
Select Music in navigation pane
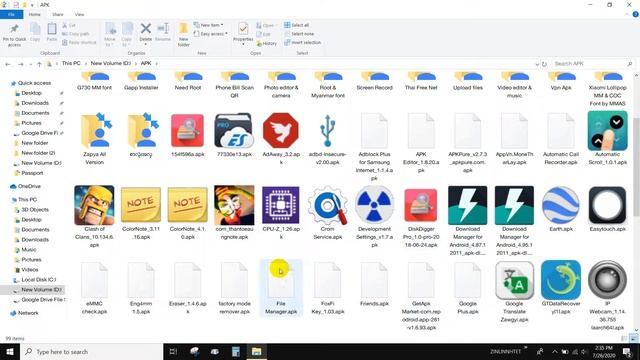tap(29, 249)
